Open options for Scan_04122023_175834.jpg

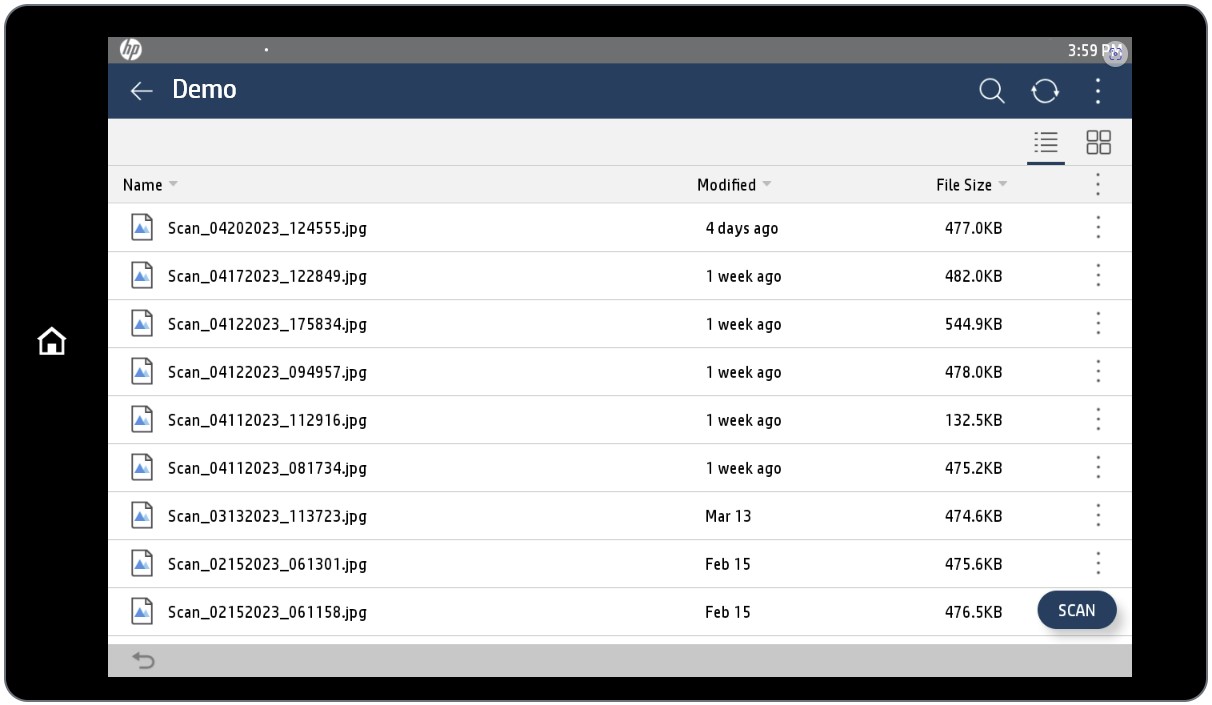[x=1098, y=324]
